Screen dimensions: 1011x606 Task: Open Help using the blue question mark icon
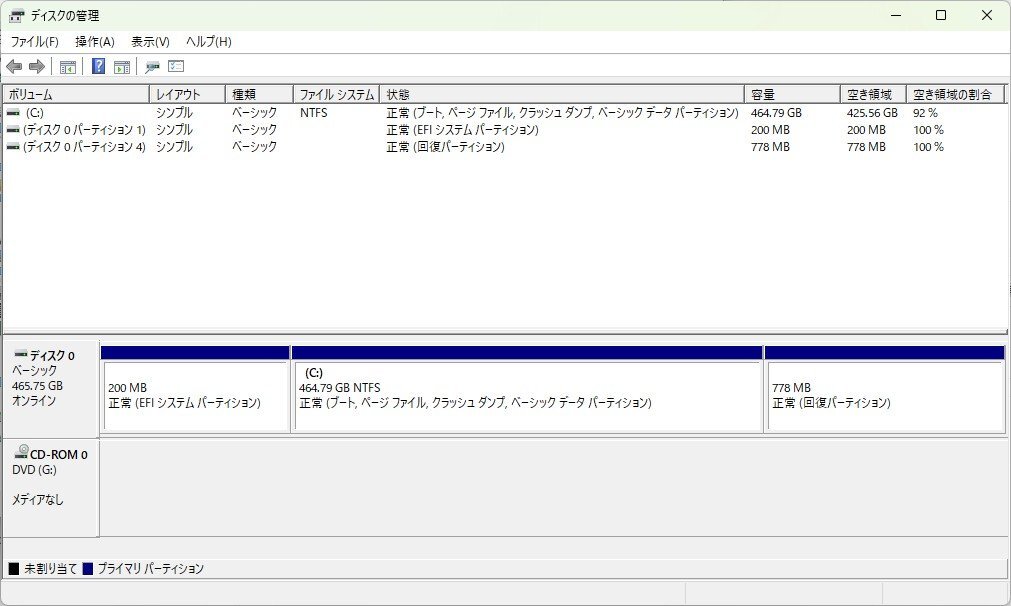97,66
